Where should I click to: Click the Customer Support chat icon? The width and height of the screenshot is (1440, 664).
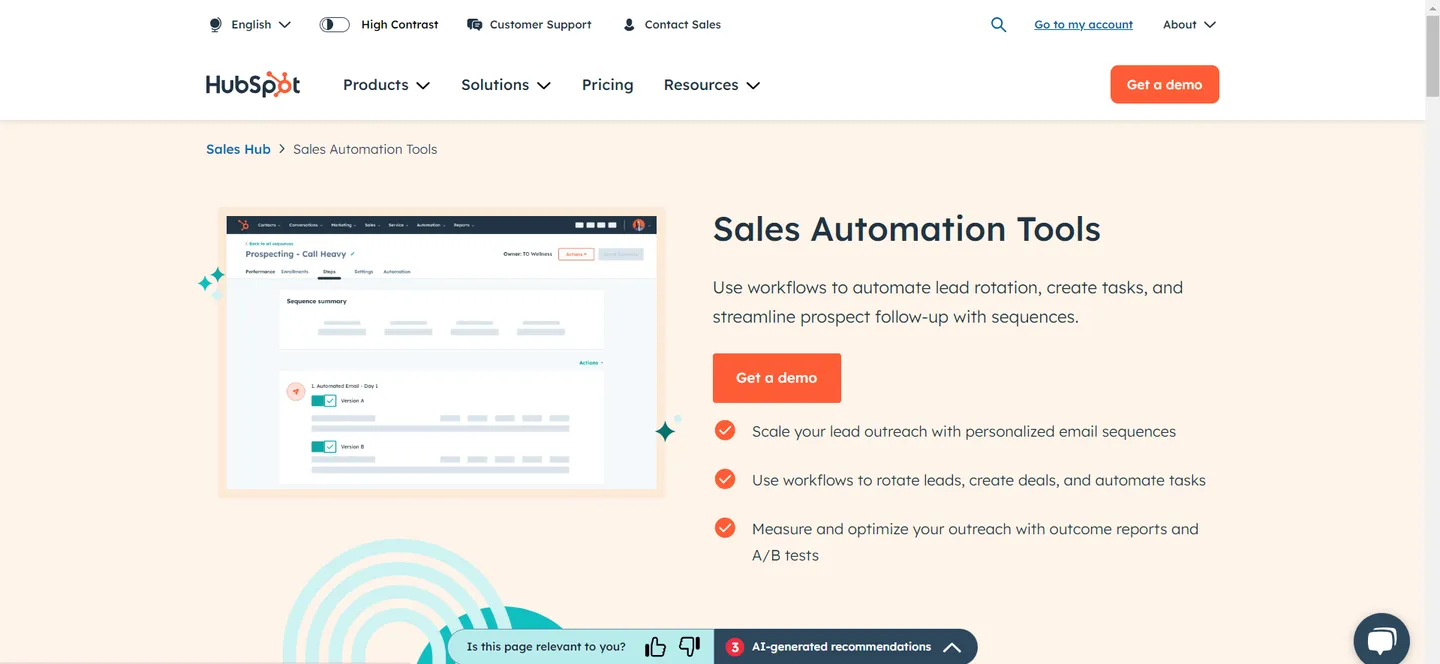pos(475,24)
